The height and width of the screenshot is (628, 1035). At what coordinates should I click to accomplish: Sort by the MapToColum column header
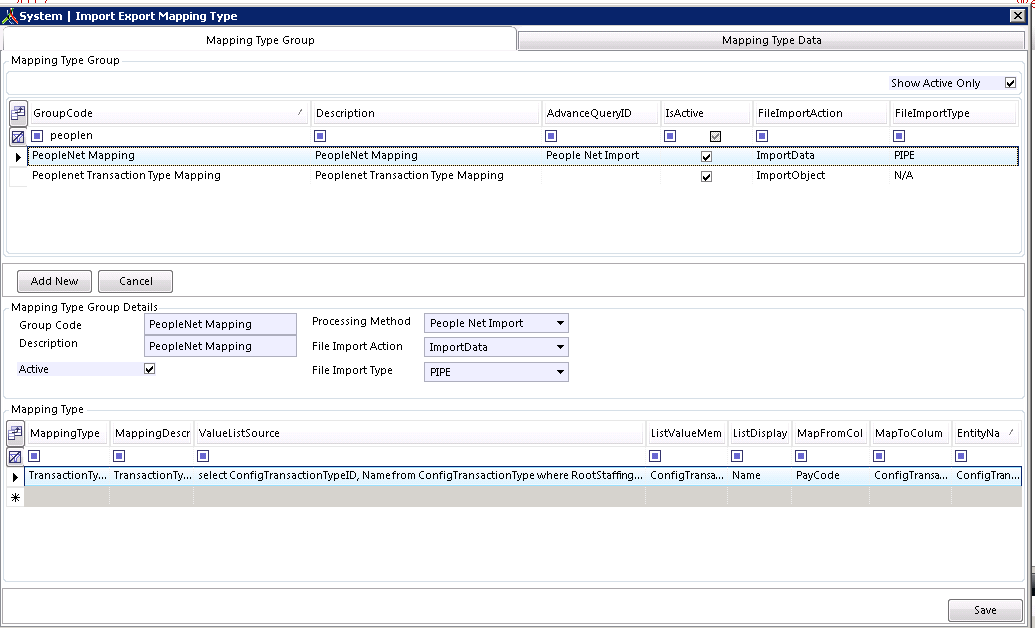[x=911, y=433]
